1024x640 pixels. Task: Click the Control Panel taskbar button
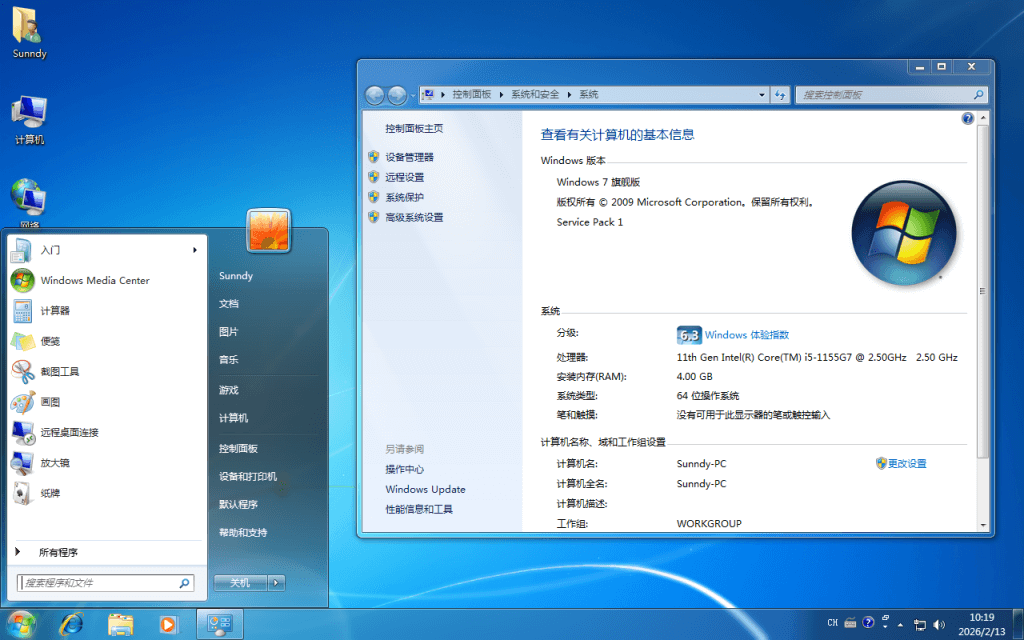220,625
